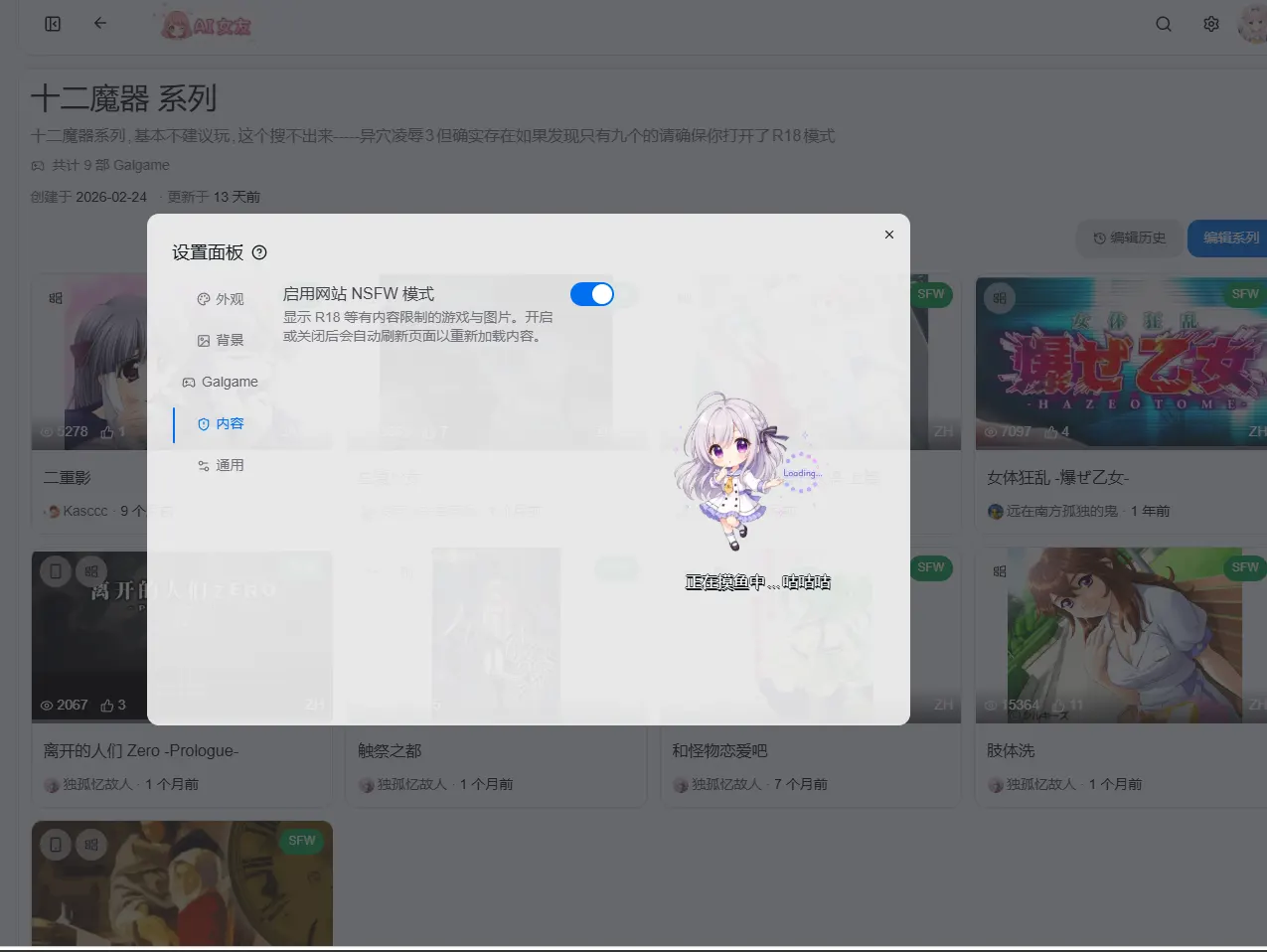Select the 外观 settings tab

pos(221,299)
